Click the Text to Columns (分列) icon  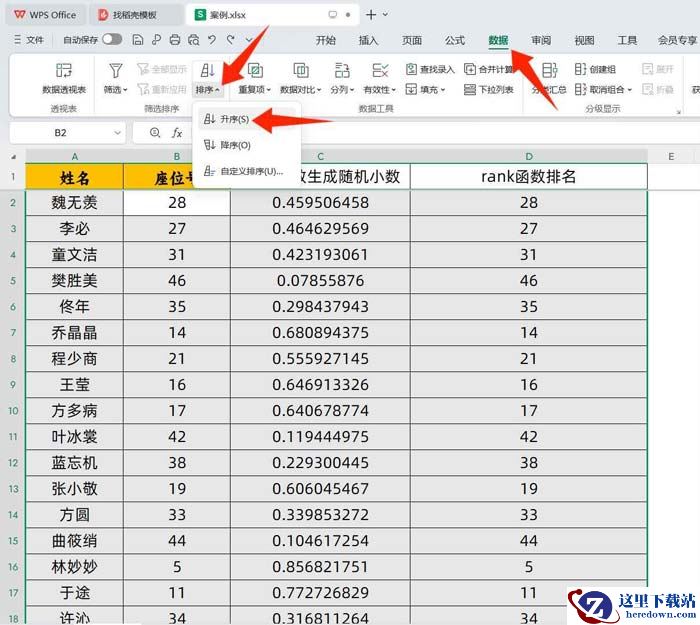click(342, 71)
